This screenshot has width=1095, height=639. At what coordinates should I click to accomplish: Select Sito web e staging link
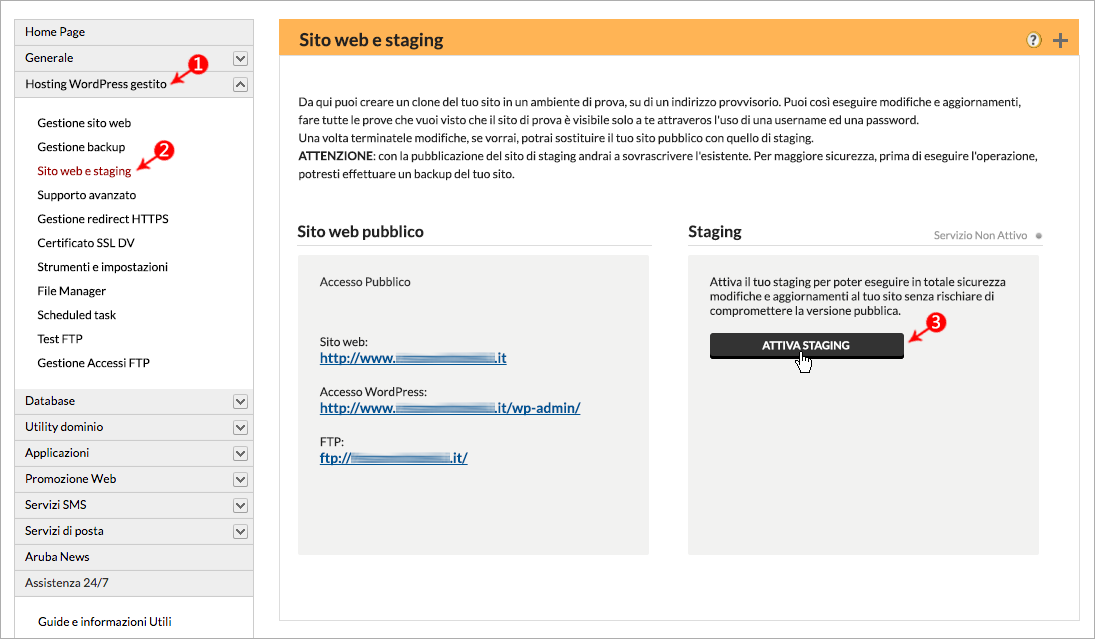click(x=84, y=171)
